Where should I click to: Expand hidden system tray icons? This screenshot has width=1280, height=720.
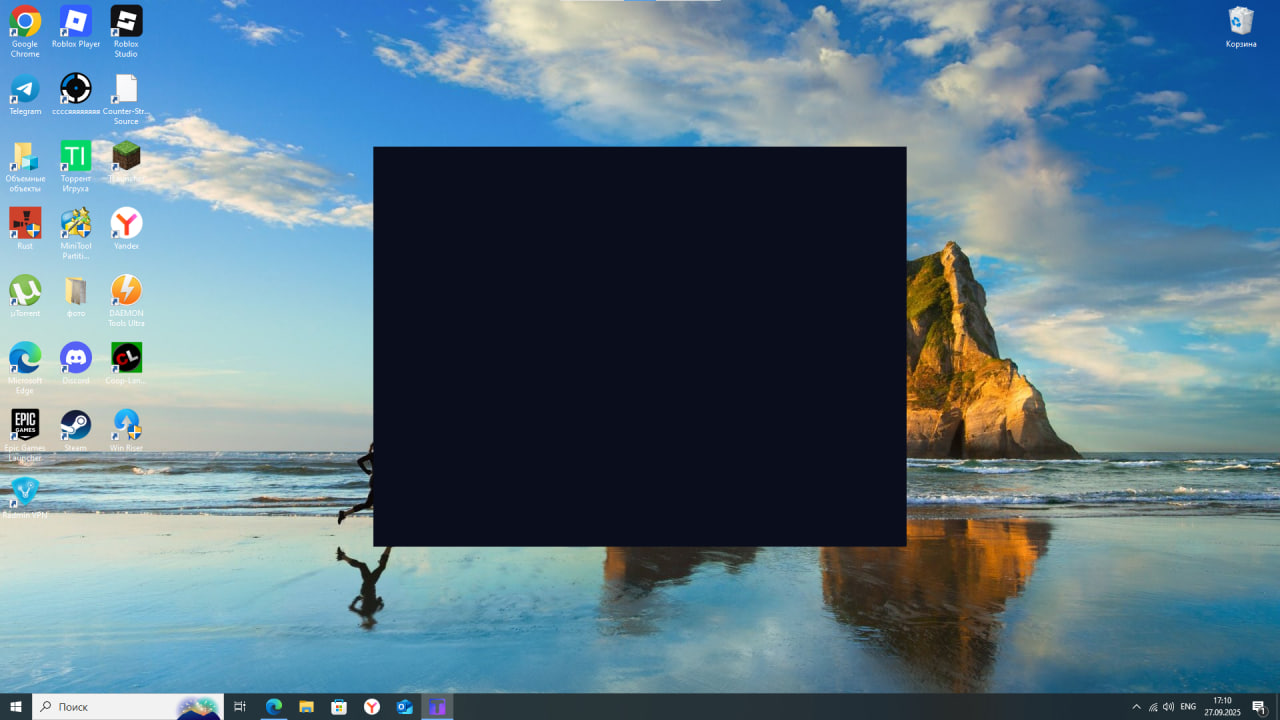click(1136, 707)
